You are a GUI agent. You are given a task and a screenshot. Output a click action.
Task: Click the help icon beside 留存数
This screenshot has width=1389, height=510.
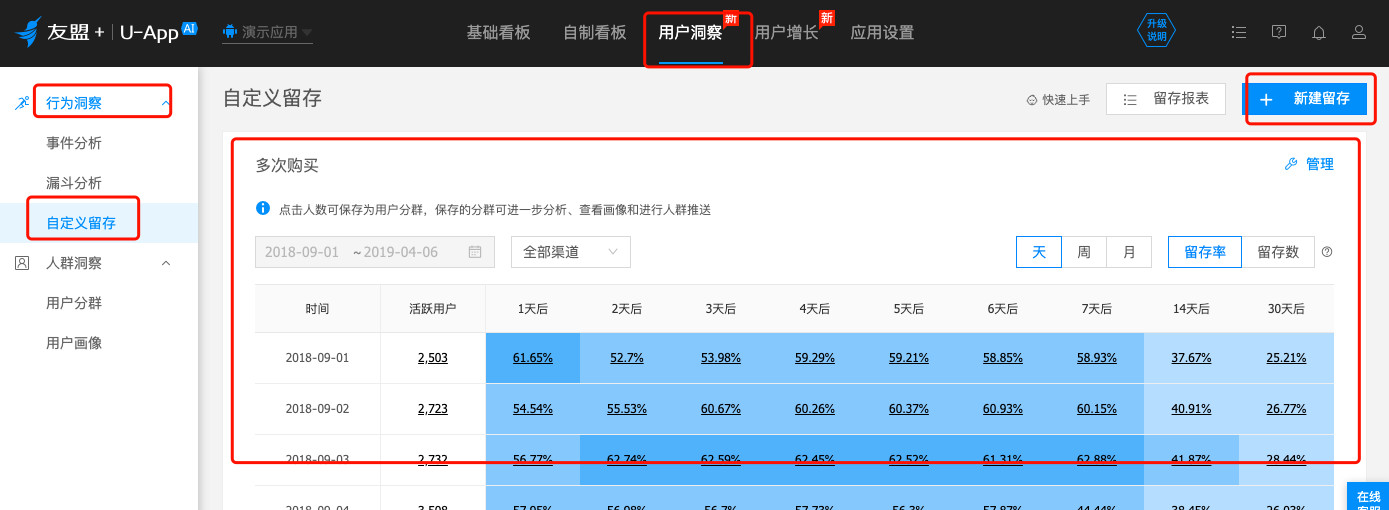click(x=1327, y=252)
